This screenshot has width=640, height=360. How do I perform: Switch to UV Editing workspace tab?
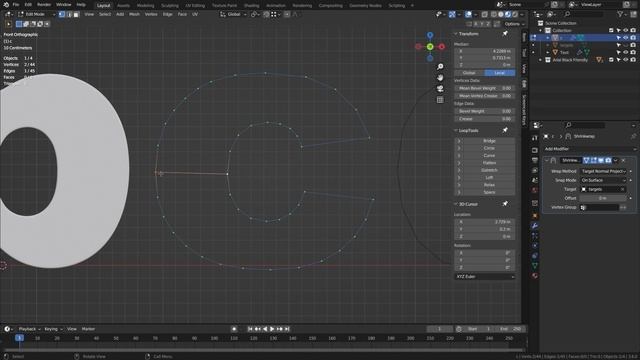pos(195,6)
